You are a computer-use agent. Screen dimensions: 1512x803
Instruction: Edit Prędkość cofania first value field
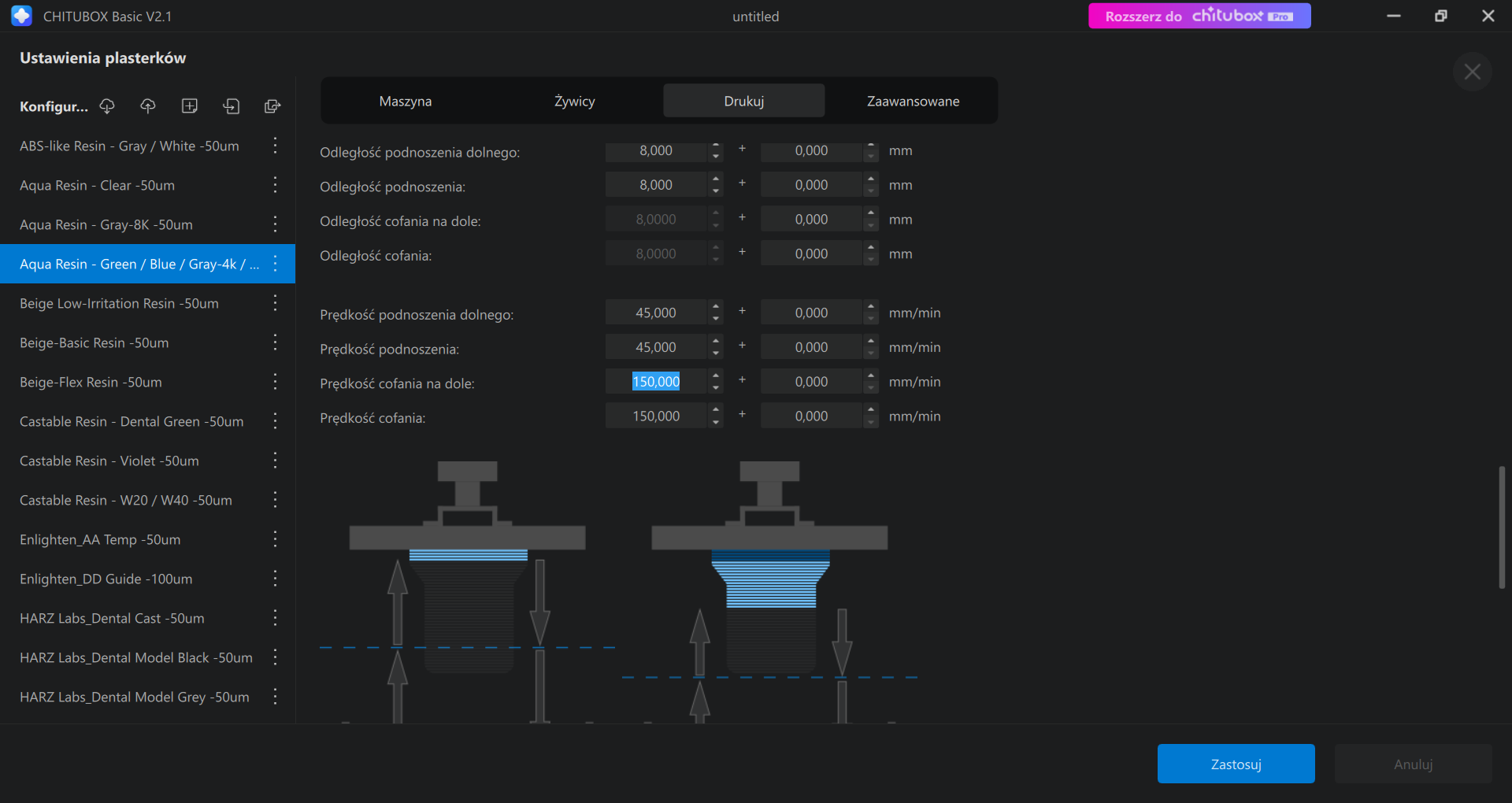coord(656,416)
